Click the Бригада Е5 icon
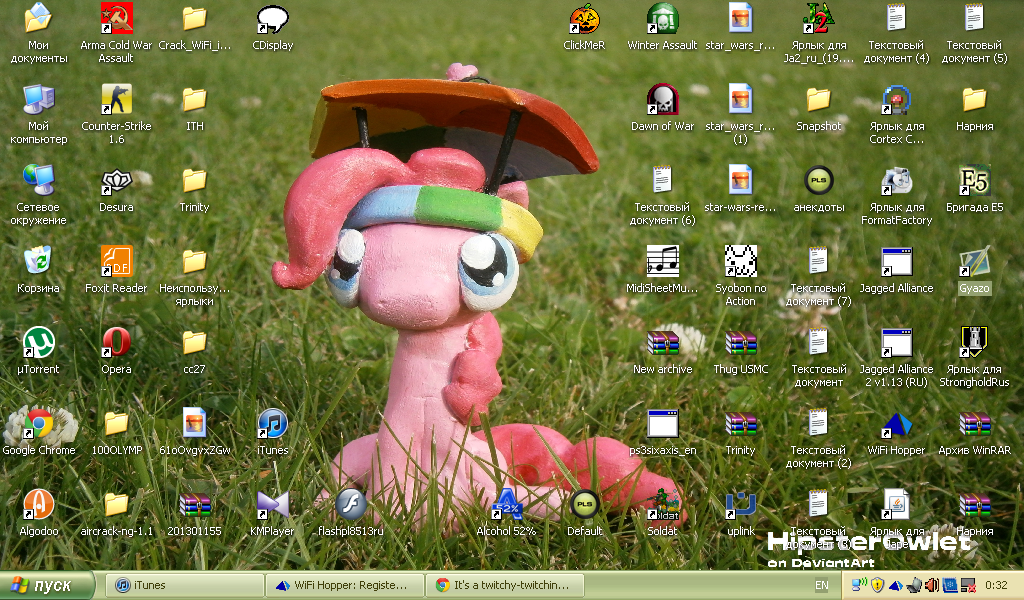1024x600 pixels. coord(974,180)
